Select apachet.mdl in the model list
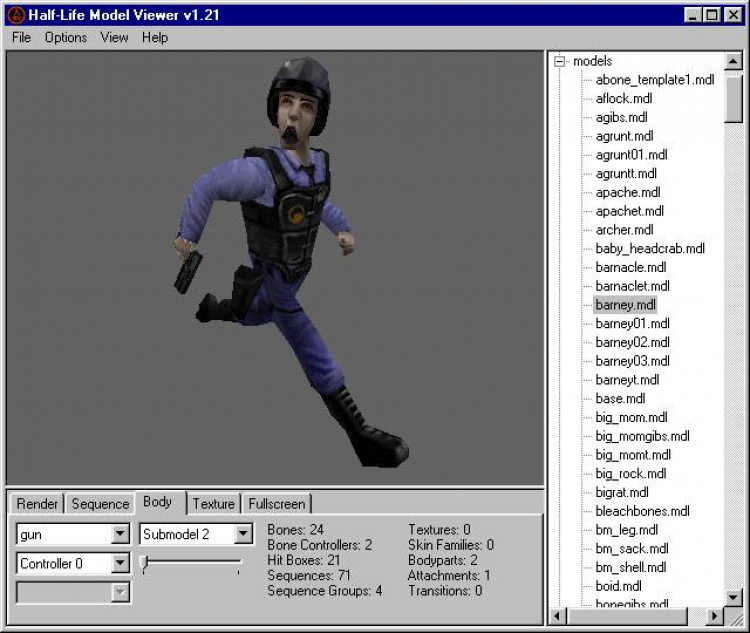The image size is (750, 633). tap(629, 211)
